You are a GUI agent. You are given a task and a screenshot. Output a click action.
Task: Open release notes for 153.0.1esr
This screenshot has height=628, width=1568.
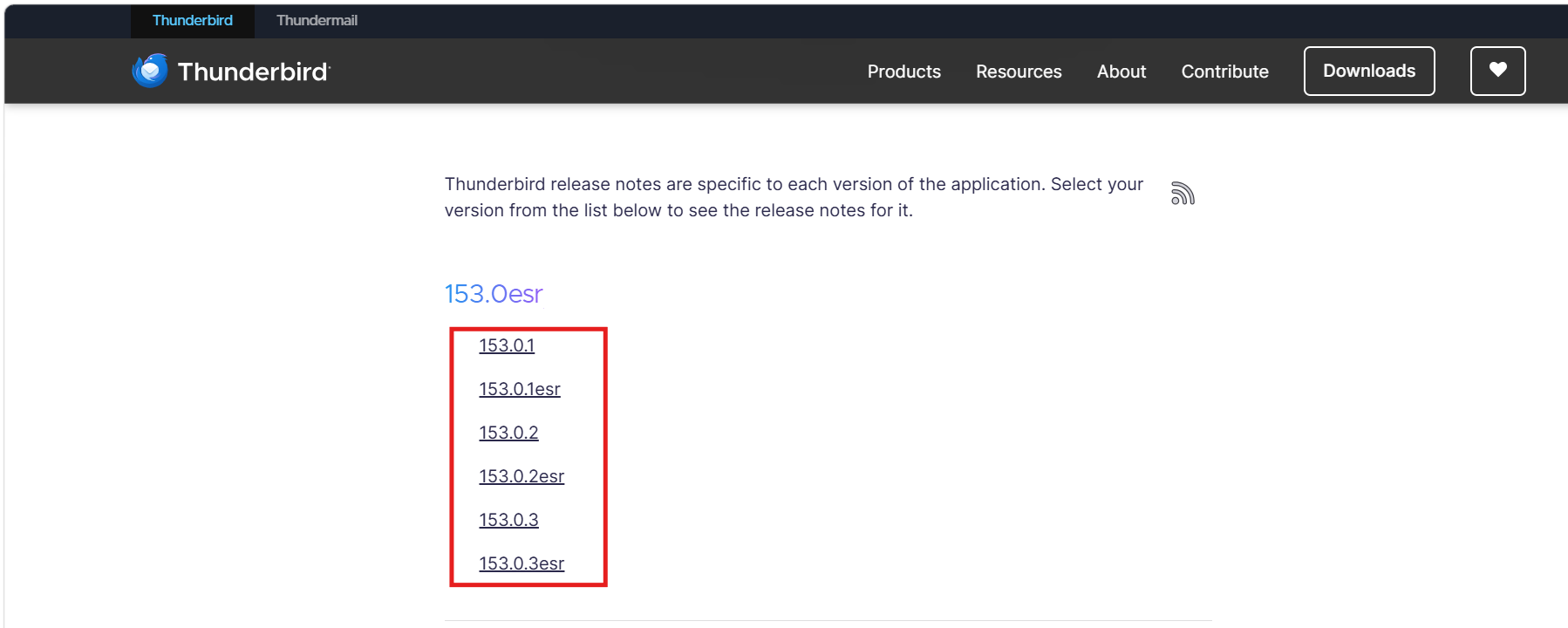520,389
